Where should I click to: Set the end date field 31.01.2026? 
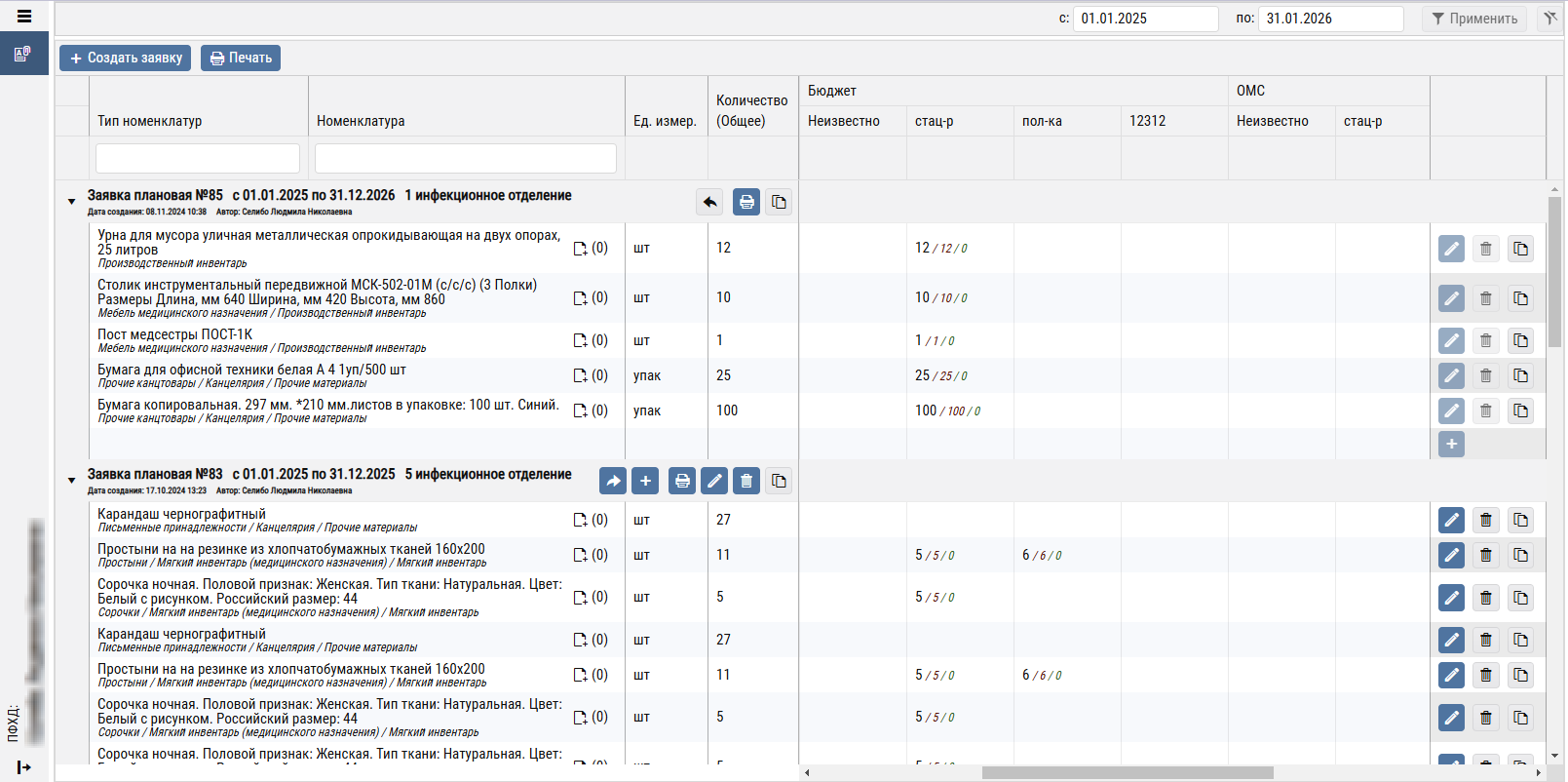tap(1330, 19)
